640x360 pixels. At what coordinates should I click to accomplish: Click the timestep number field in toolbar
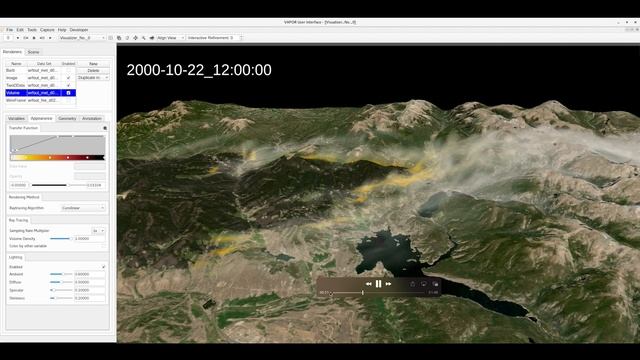coord(8,38)
